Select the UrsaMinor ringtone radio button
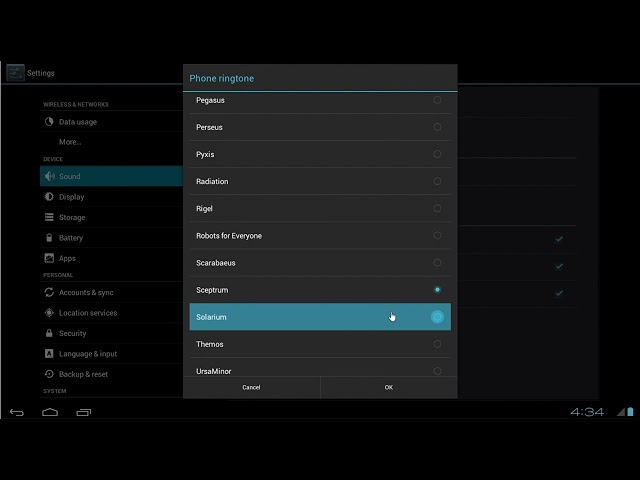Viewport: 640px width, 480px height. pos(437,371)
